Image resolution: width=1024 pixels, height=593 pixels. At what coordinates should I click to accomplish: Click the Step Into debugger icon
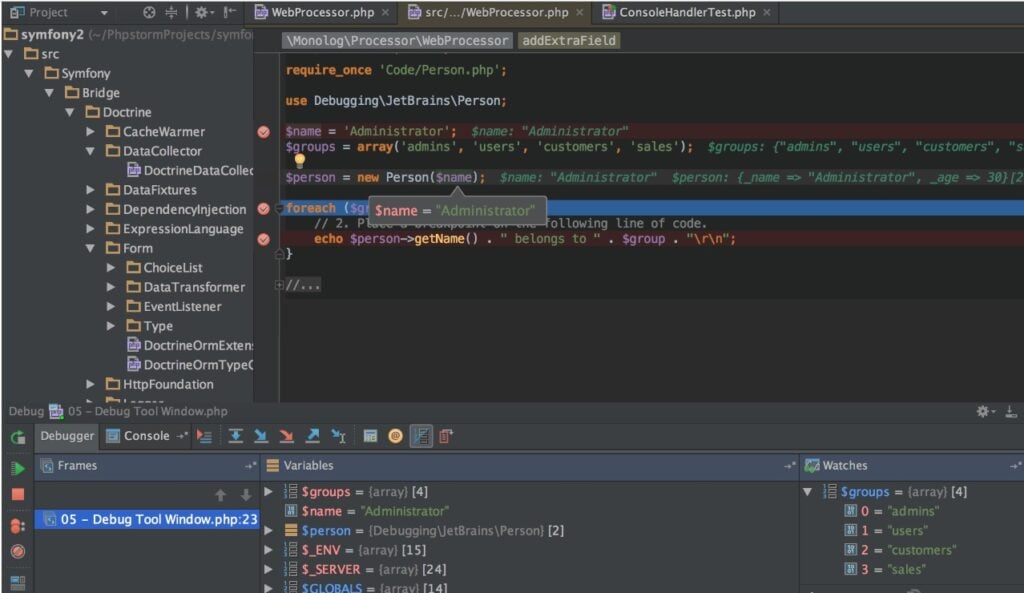point(261,436)
